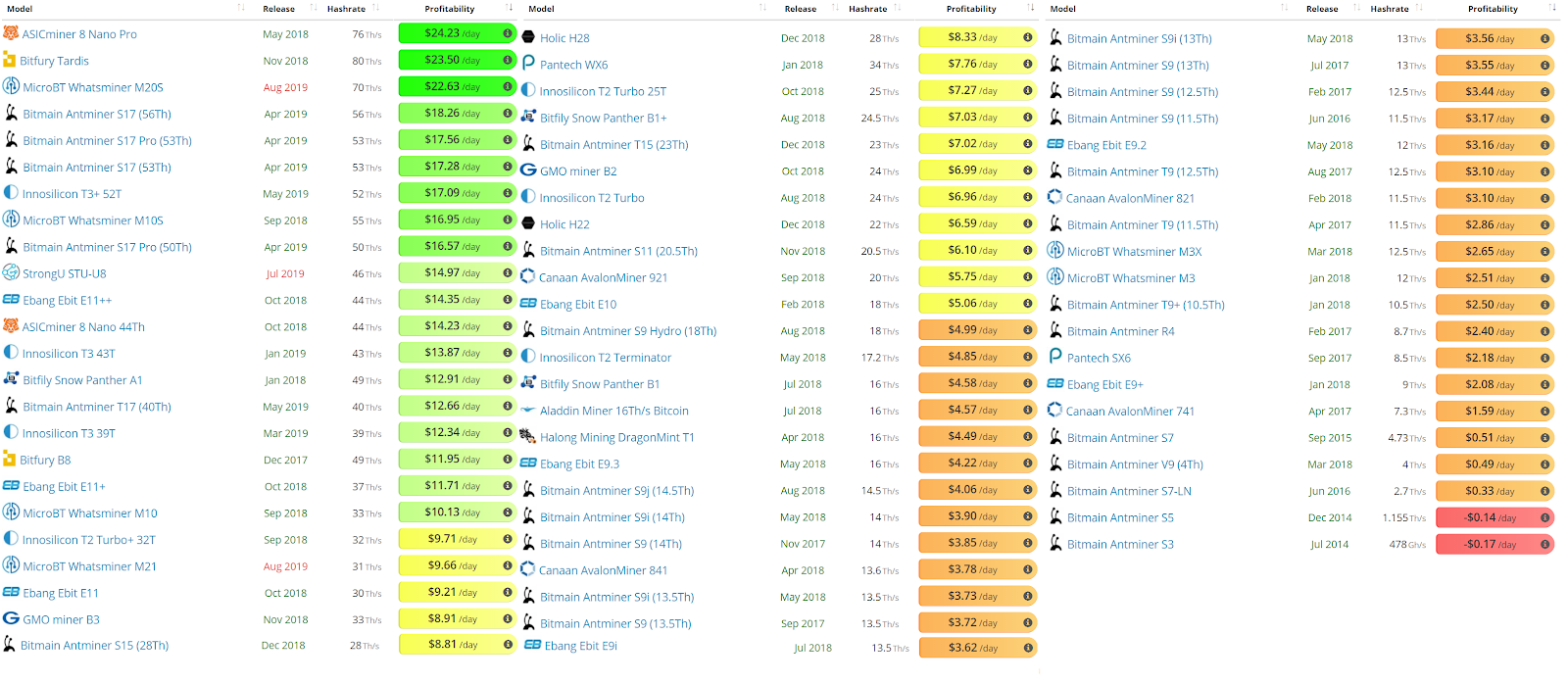Sort the middle table by Hashrate column

[x=867, y=9]
